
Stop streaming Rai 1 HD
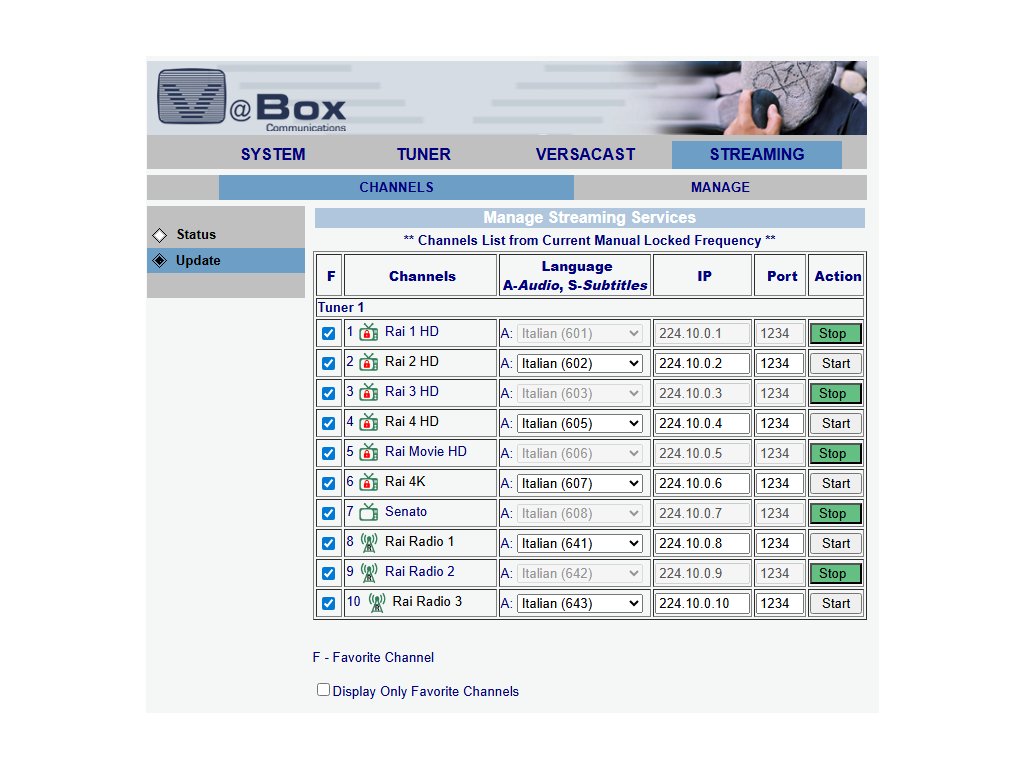point(835,334)
